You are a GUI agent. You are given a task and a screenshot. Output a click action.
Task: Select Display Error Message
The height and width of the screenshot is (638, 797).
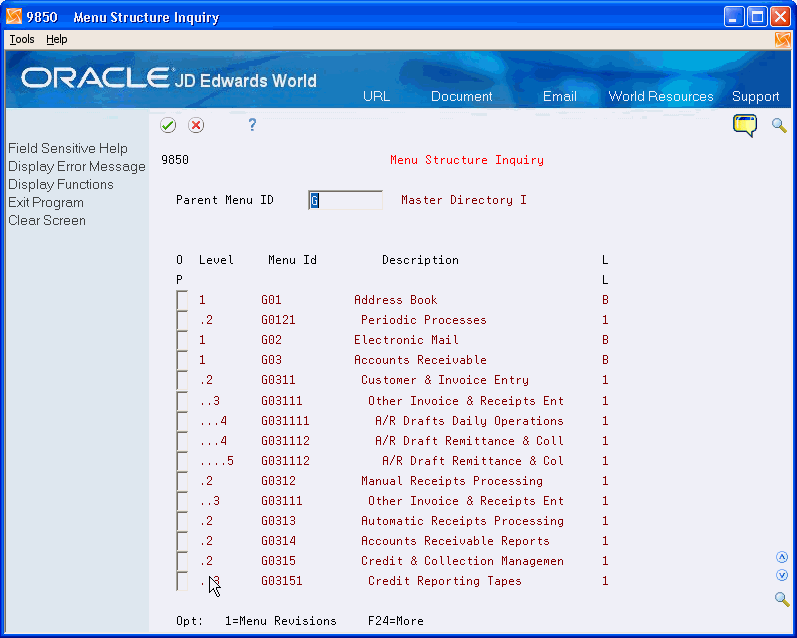click(x=77, y=167)
